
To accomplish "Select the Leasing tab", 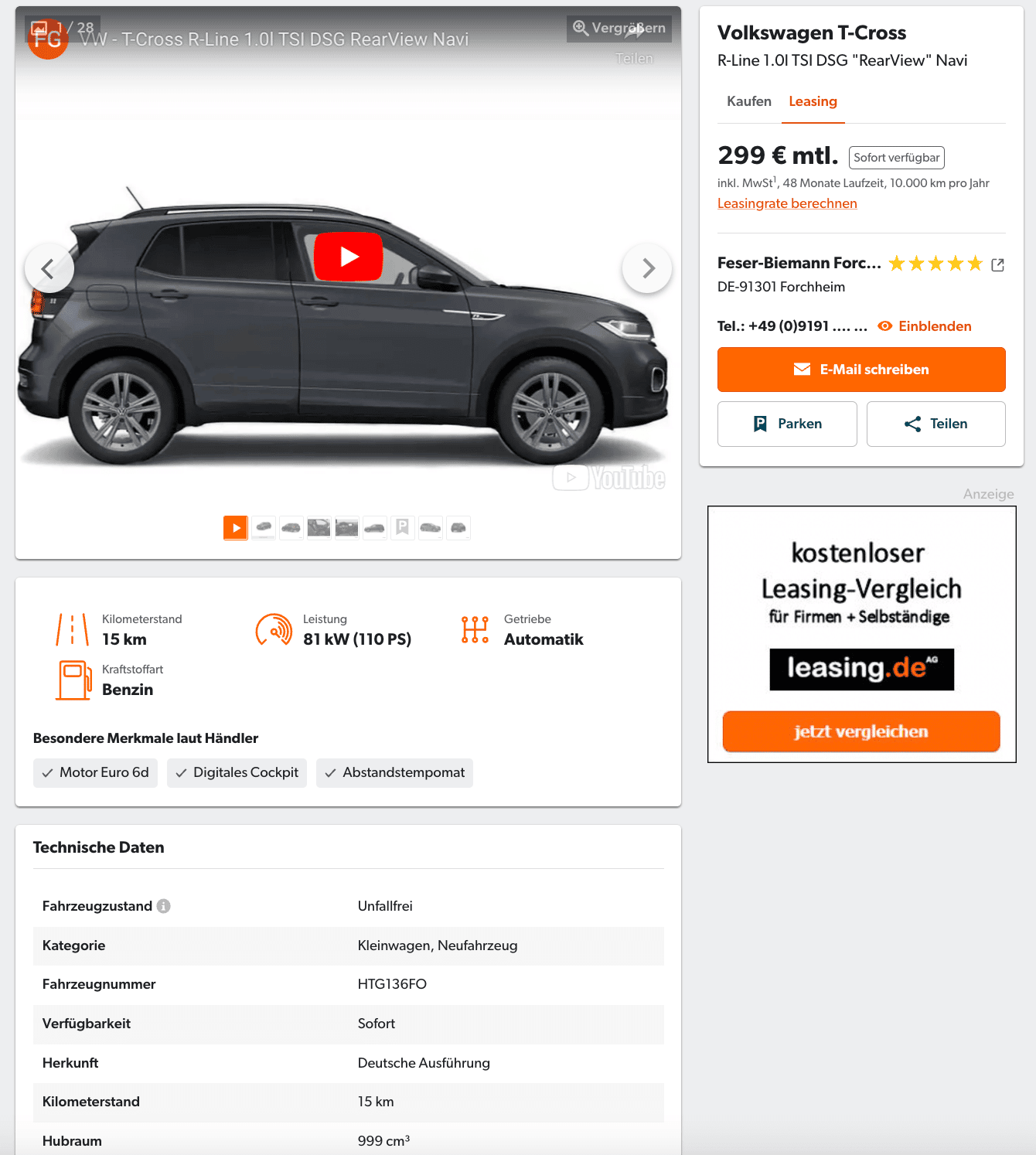I will (813, 101).
